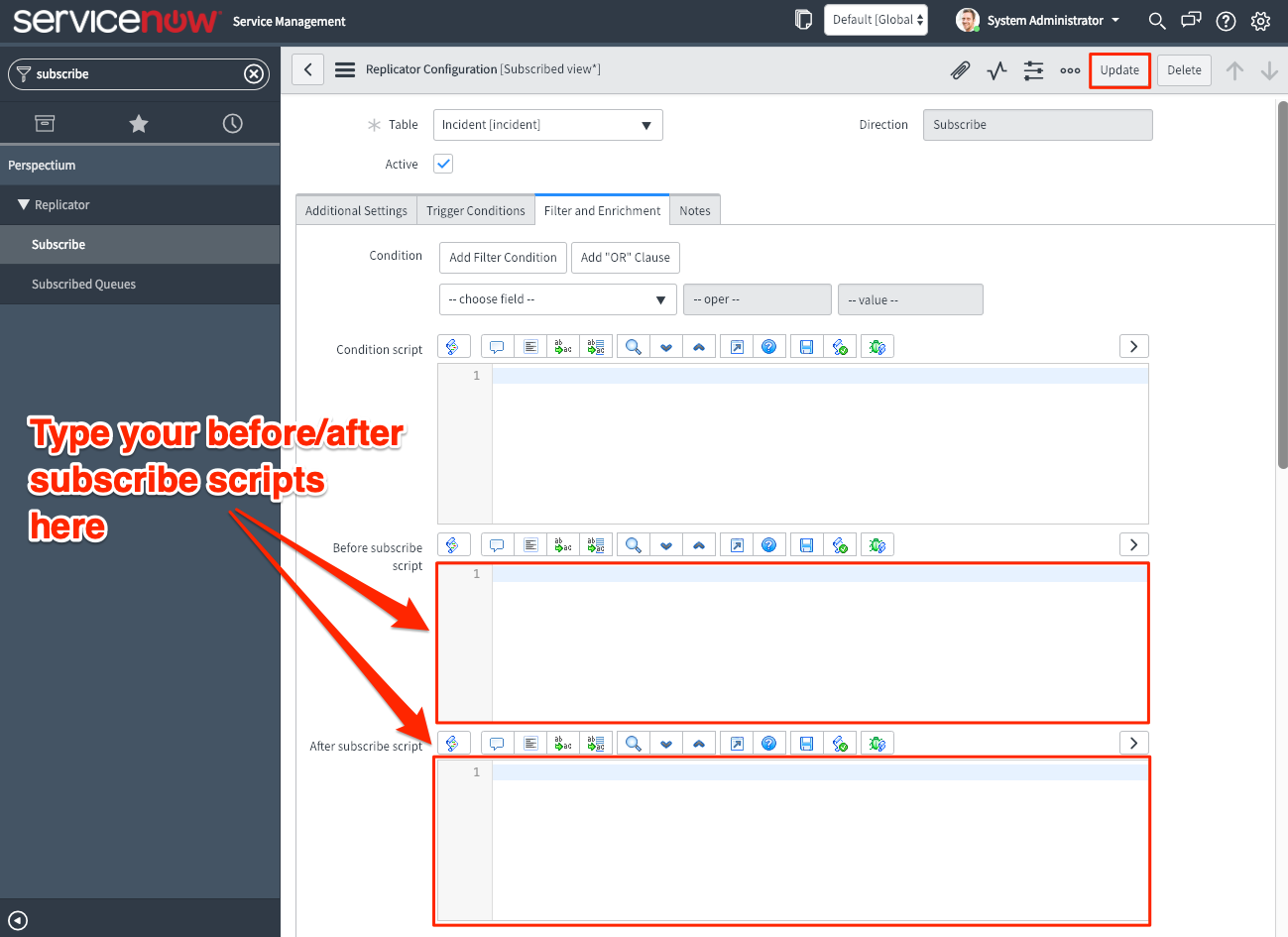This screenshot has width=1288, height=937.
Task: Click the save disk icon in the Before subscribe script toolbar
Action: coord(806,544)
